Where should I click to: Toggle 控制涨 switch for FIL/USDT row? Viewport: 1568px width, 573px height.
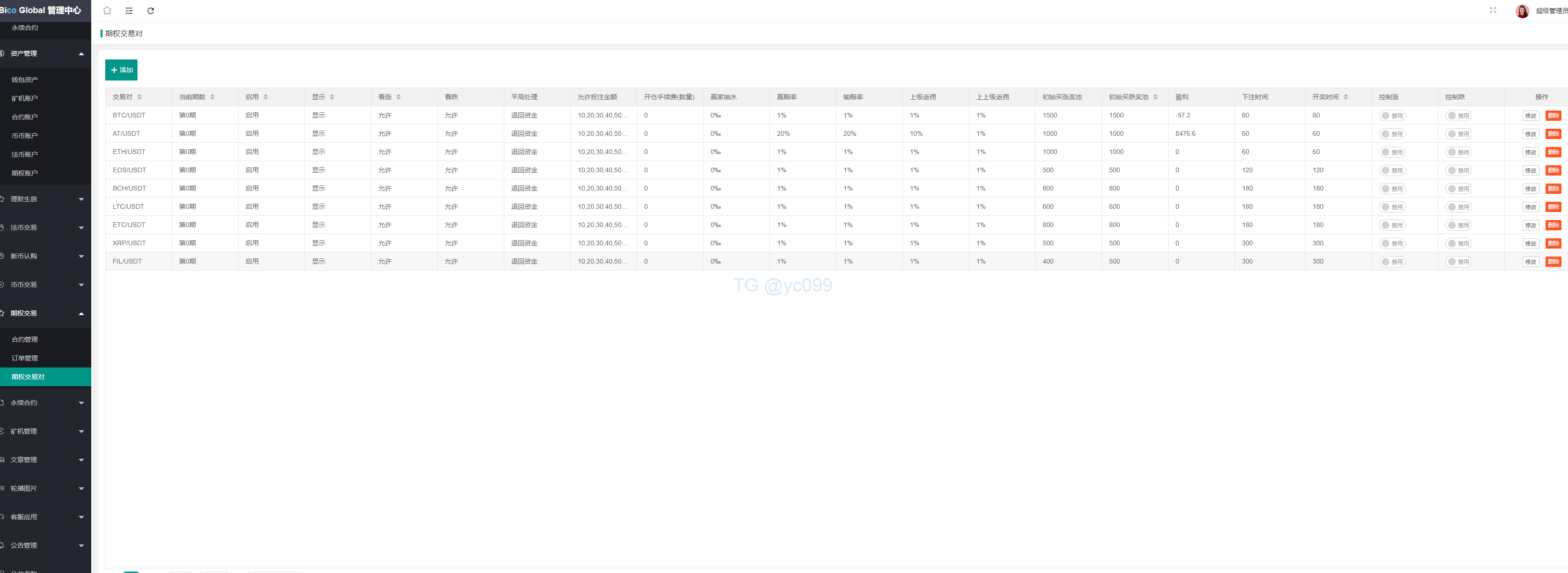point(1392,262)
